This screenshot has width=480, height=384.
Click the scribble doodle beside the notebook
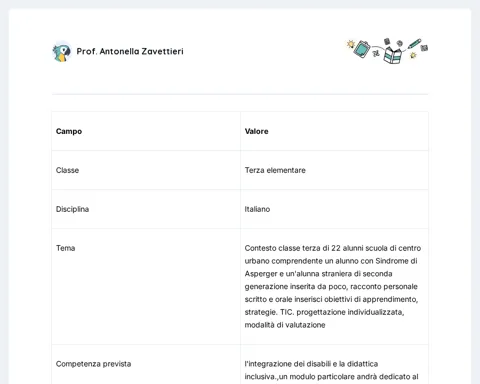click(376, 53)
